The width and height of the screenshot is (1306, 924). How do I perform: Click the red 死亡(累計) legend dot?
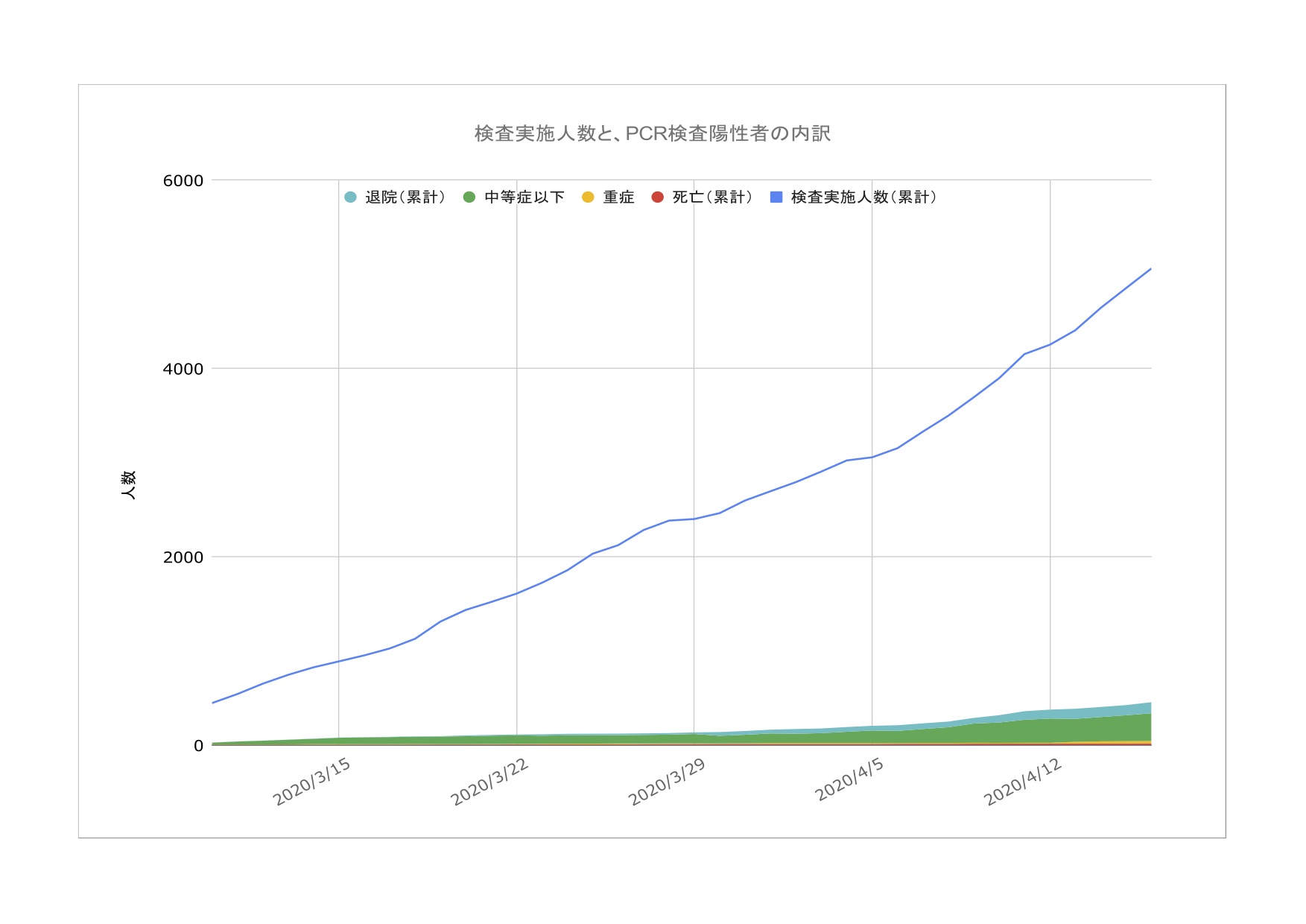657,197
